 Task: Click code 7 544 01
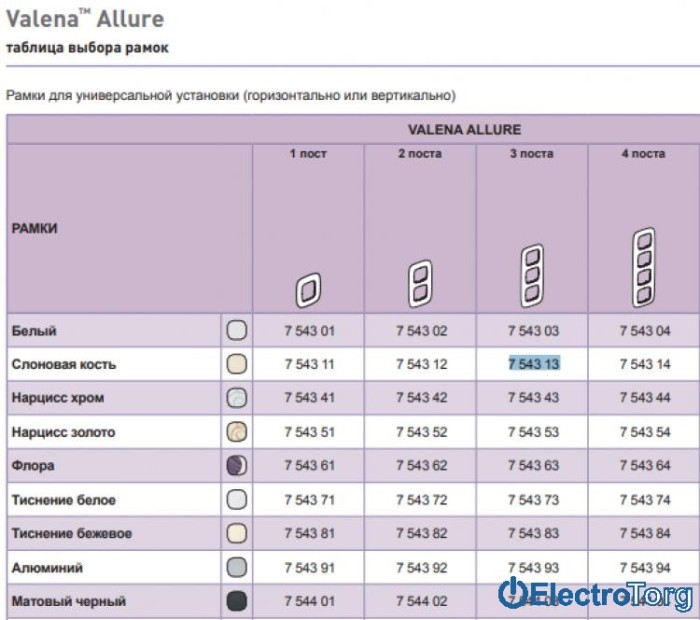click(309, 601)
